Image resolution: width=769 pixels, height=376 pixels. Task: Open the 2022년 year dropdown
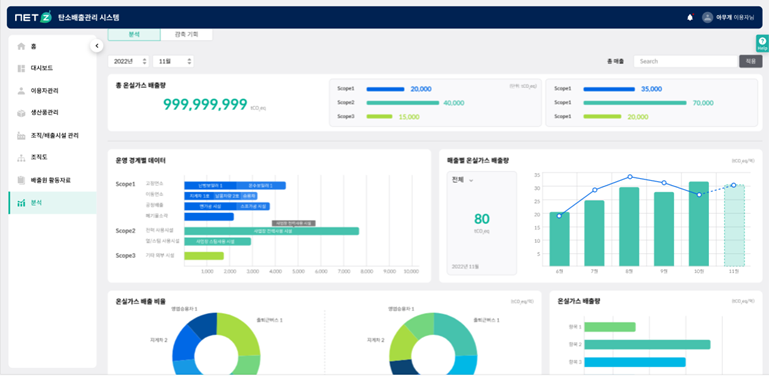[x=128, y=61]
